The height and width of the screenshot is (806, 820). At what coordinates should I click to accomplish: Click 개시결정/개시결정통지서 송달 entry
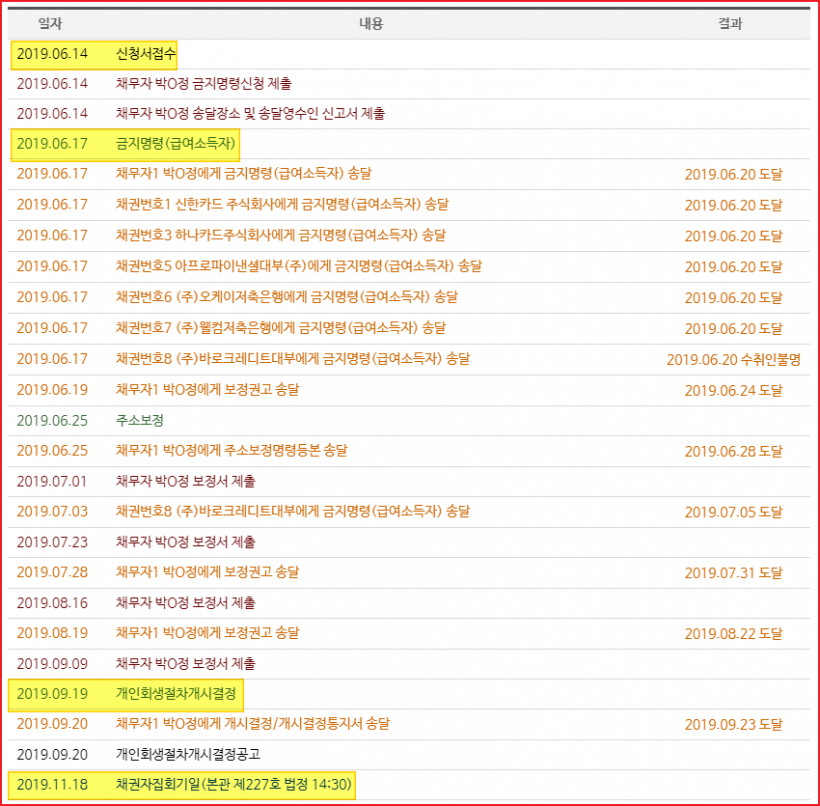point(253,724)
